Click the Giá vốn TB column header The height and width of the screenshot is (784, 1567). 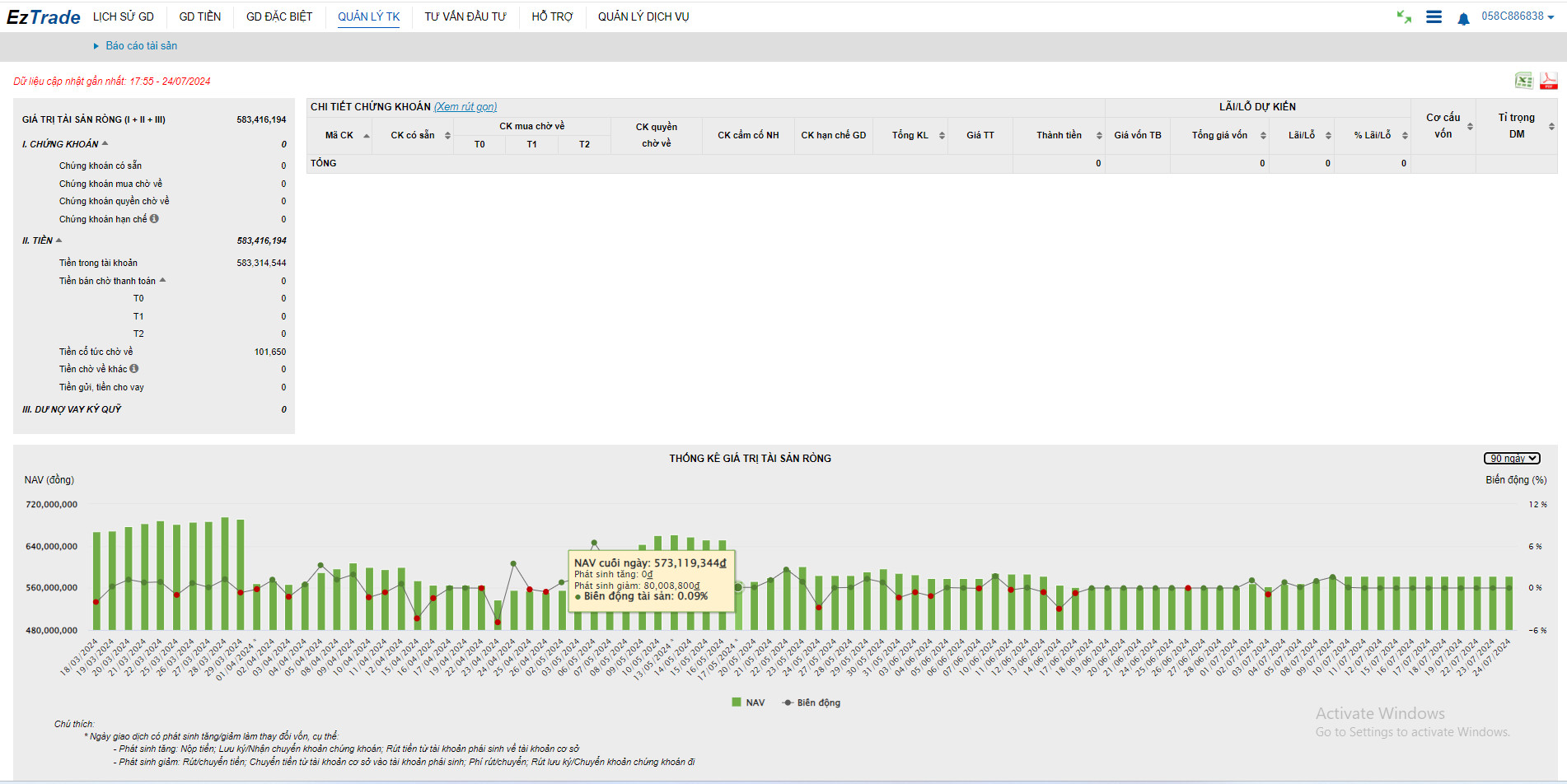1138,135
